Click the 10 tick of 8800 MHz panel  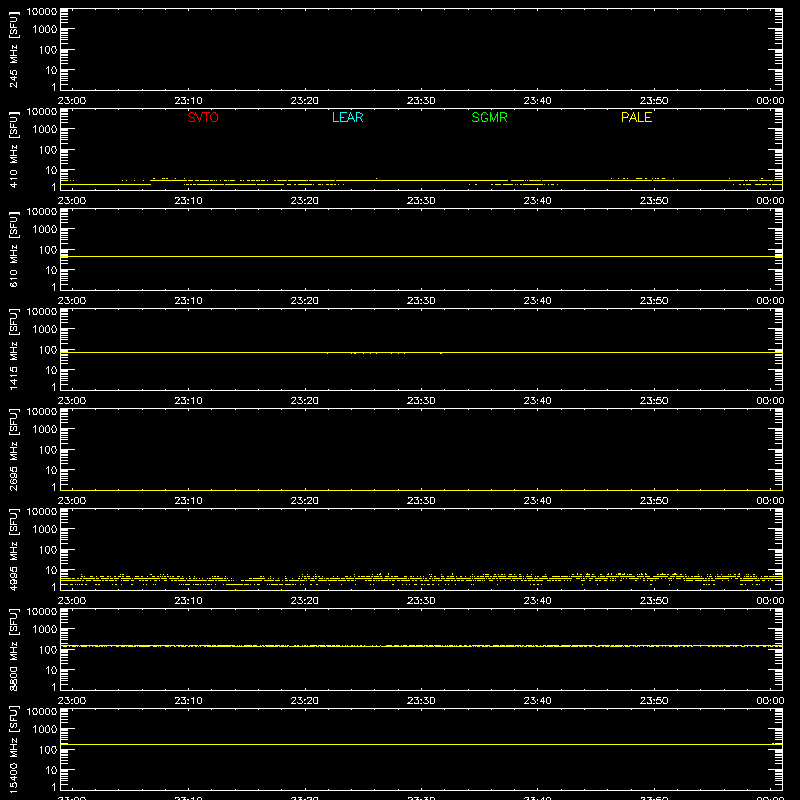[x=51, y=670]
